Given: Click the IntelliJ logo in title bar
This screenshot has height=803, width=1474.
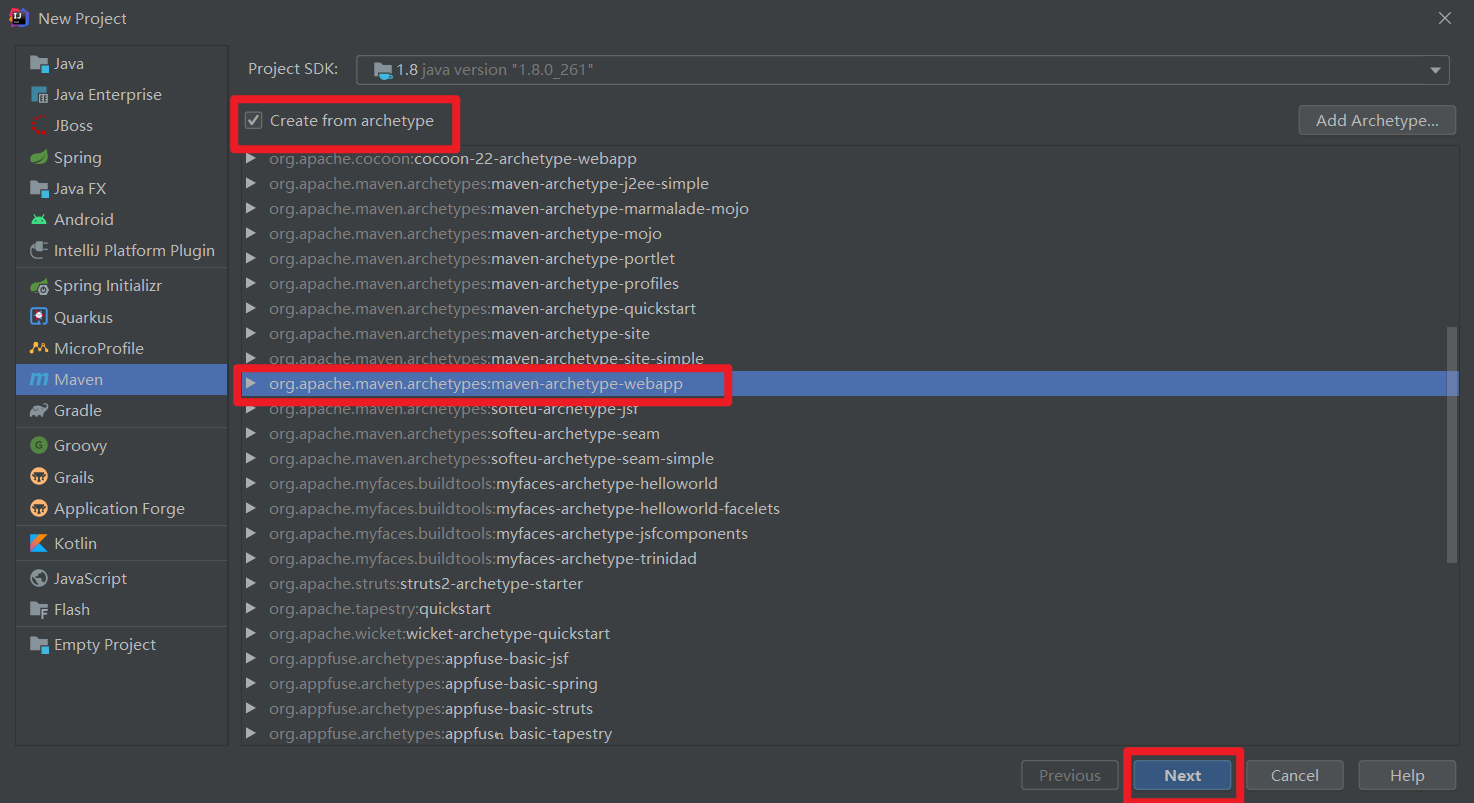Looking at the screenshot, I should 19,18.
